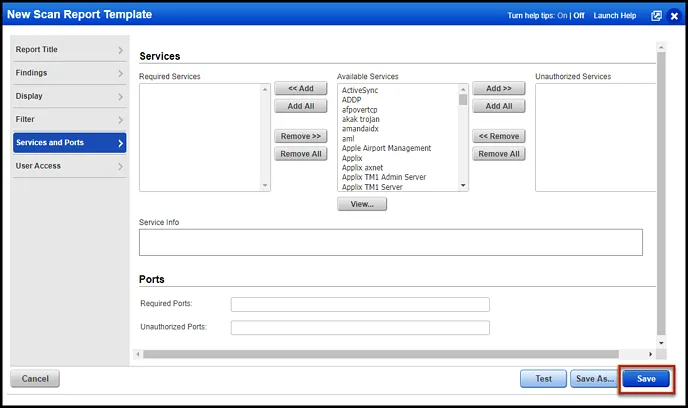Click Add All below the 'Add >>' button
Screen dimensions: 688x408
point(498,106)
